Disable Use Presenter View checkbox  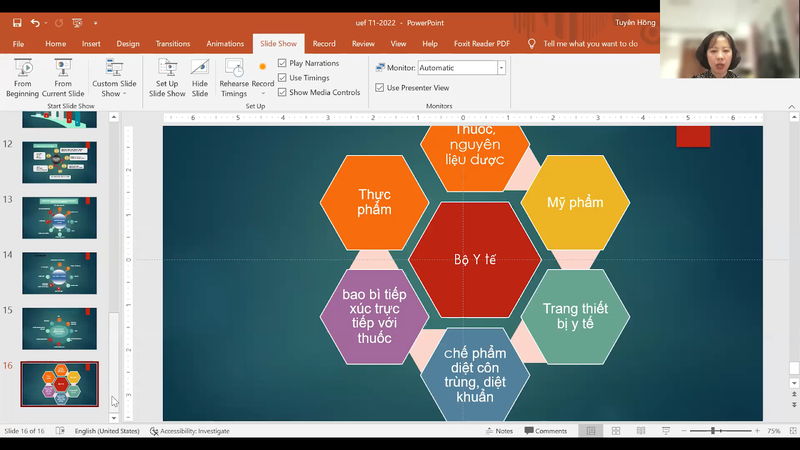(380, 88)
